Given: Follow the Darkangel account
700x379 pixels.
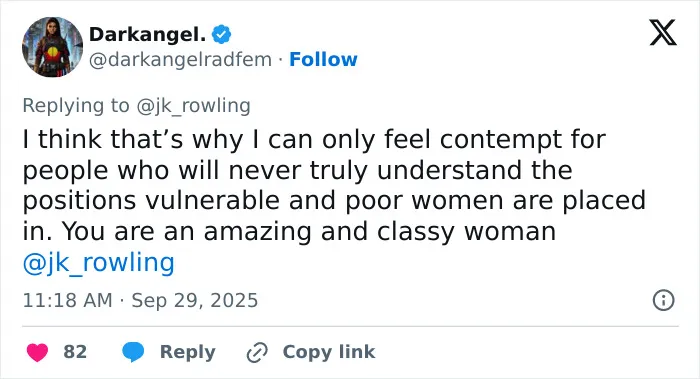Looking at the screenshot, I should 323,59.
